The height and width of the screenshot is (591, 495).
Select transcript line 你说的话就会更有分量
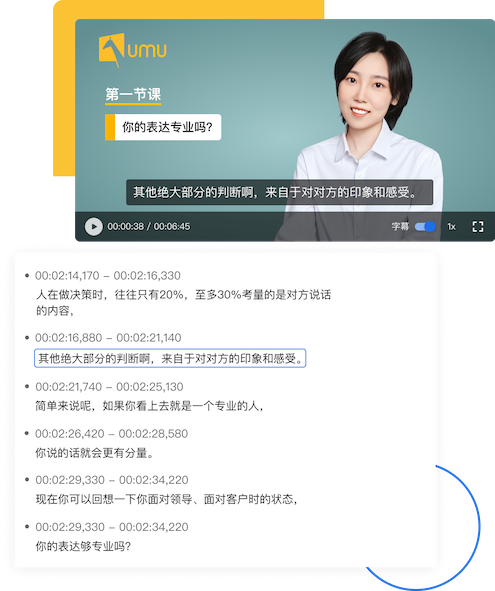pyautogui.click(x=94, y=453)
